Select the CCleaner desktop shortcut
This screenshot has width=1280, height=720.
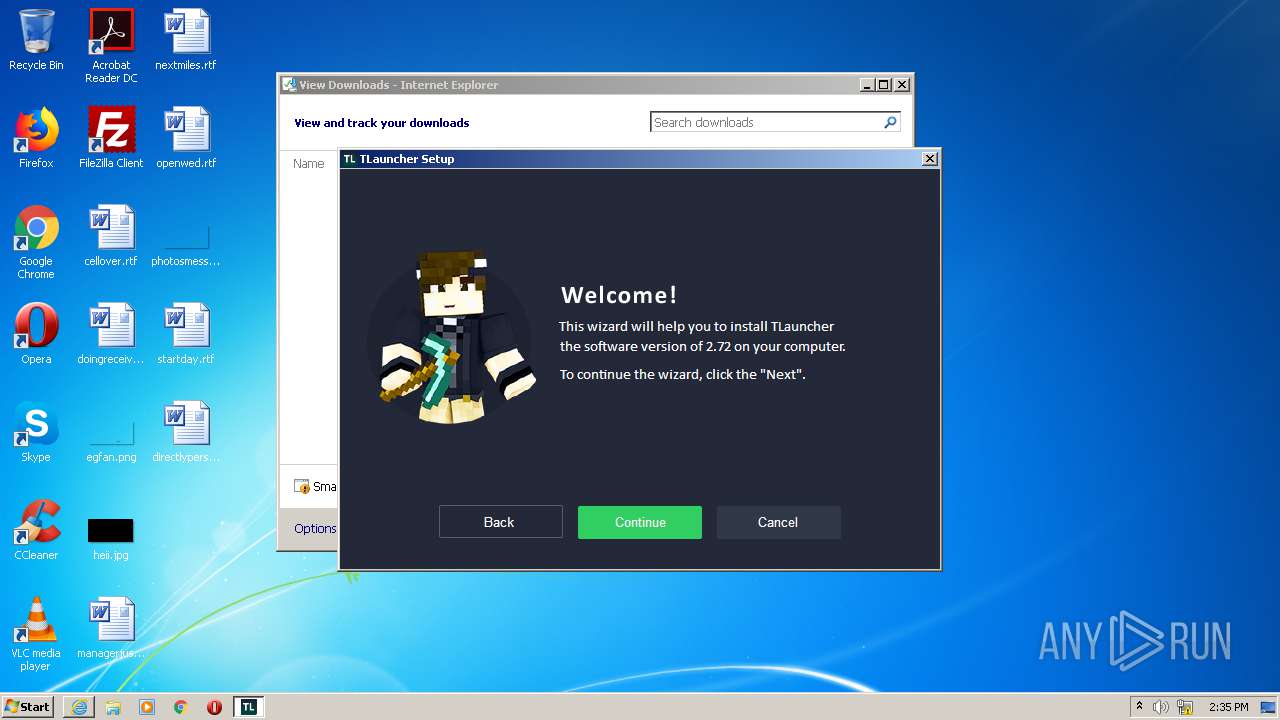coord(36,530)
